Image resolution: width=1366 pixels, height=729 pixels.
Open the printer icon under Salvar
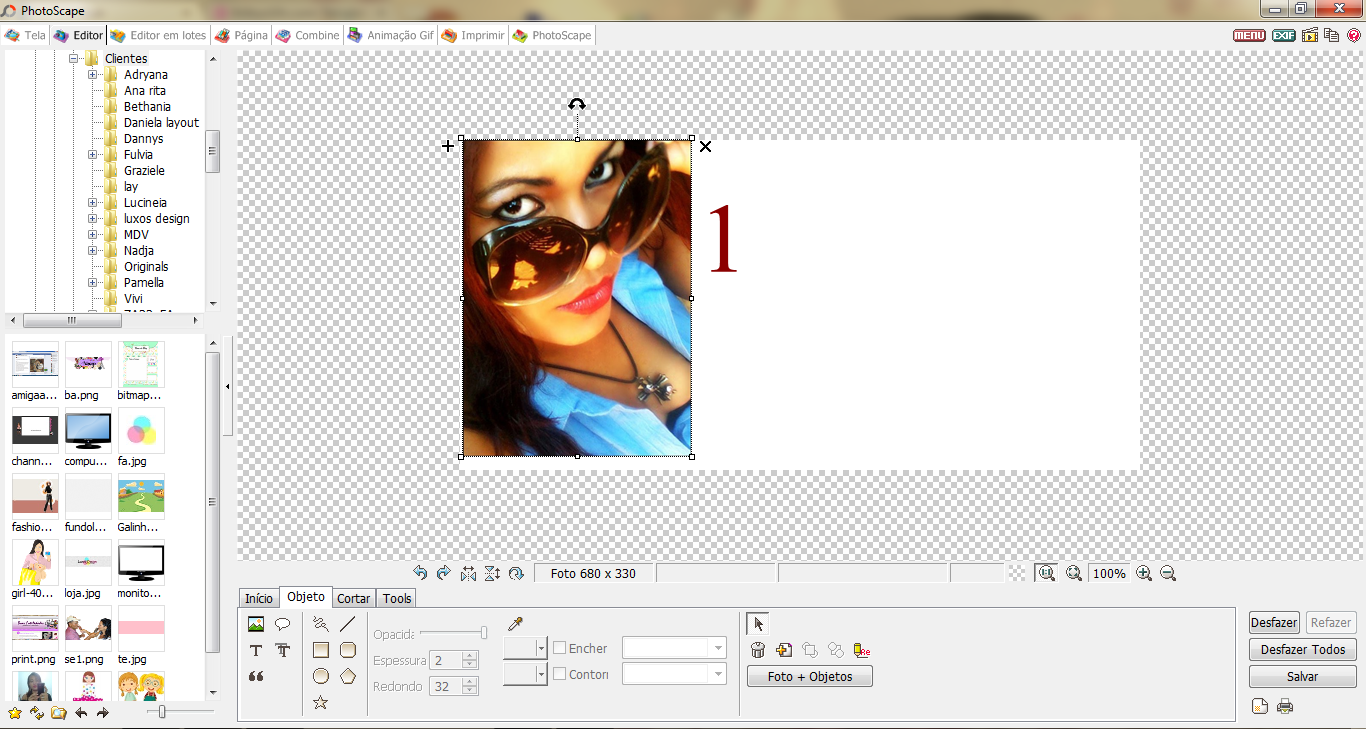point(1285,707)
